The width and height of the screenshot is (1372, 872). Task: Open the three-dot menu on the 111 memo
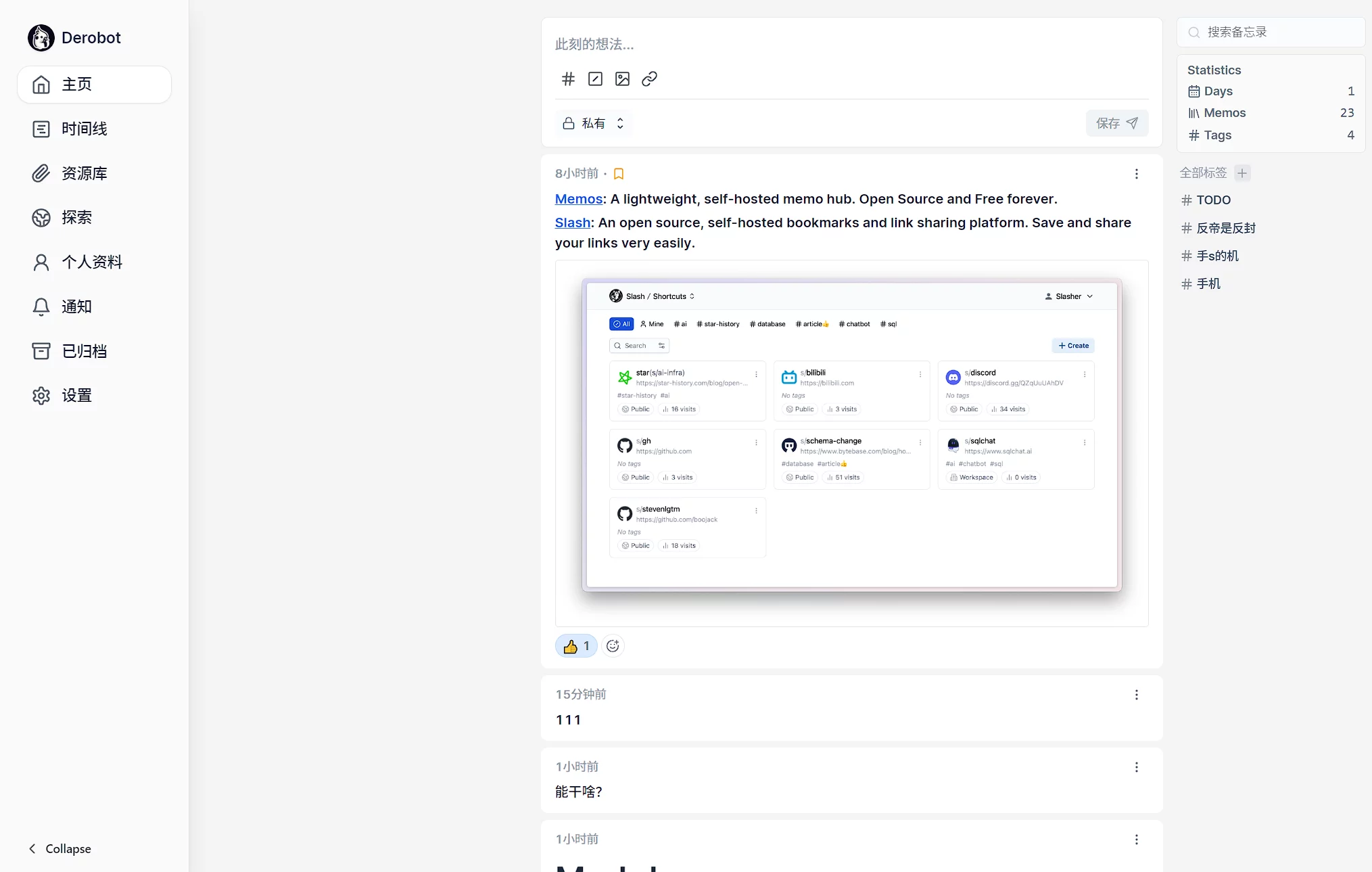coord(1136,695)
